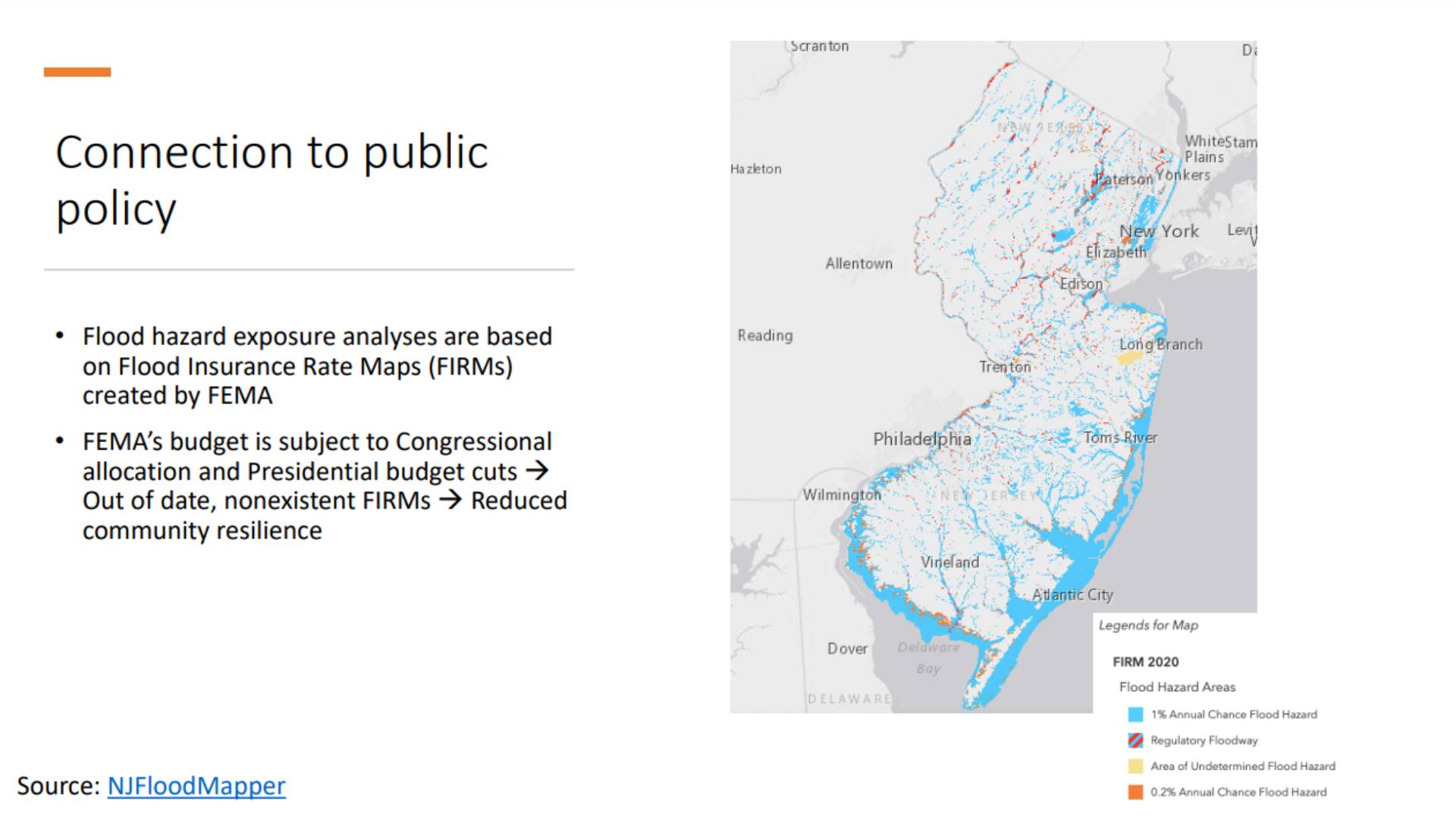This screenshot has width=1456, height=819.
Task: Click the 'Flood Hazard Areas' legend subheading
Action: click(x=1177, y=687)
